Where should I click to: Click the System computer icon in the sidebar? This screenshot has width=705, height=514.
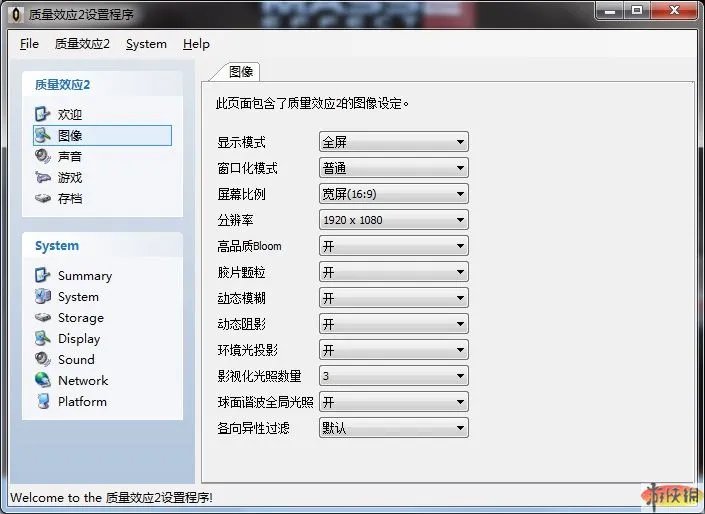43,296
